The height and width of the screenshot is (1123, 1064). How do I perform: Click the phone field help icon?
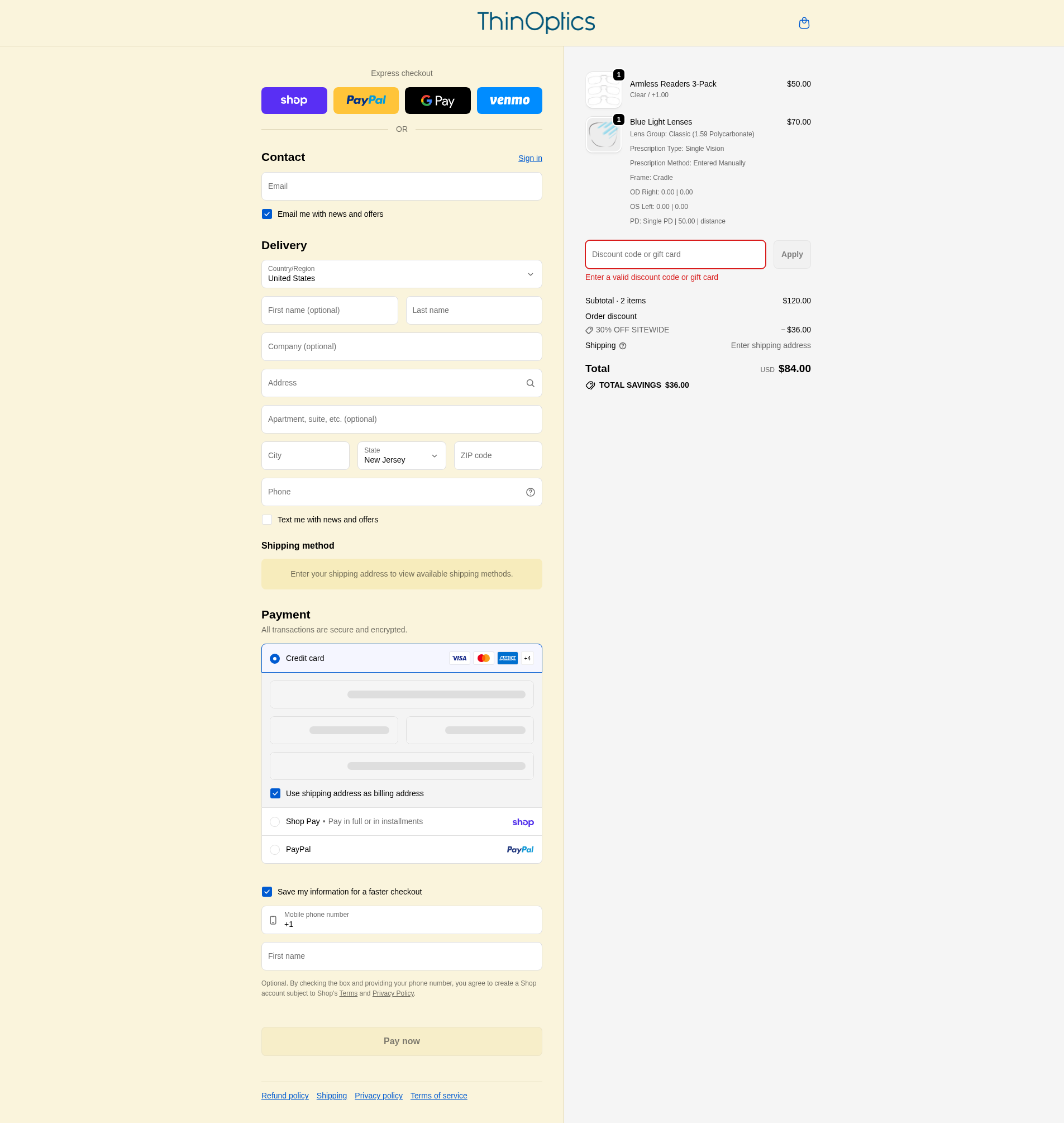point(530,492)
